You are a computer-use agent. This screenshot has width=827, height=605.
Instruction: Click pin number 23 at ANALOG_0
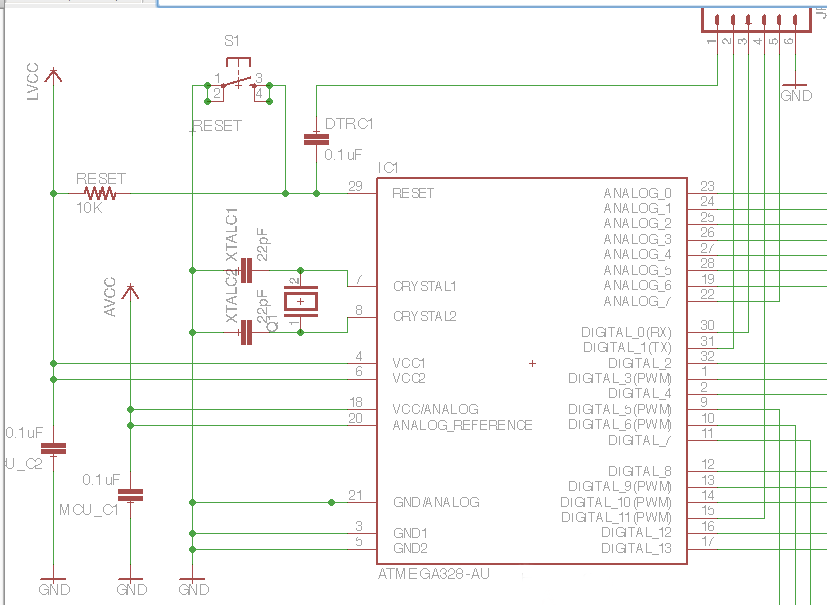click(708, 186)
